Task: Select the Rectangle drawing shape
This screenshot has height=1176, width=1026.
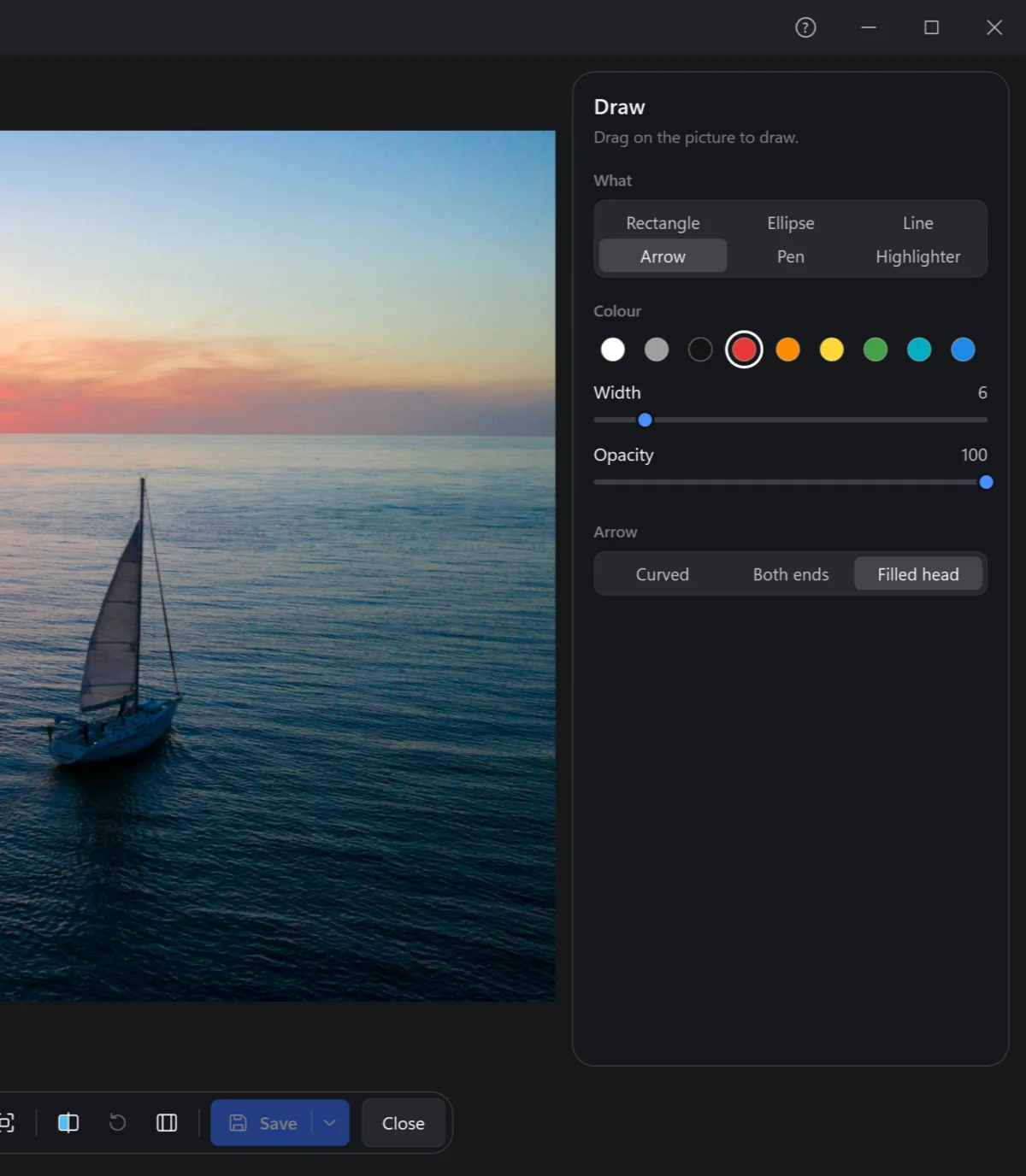Action: point(663,223)
